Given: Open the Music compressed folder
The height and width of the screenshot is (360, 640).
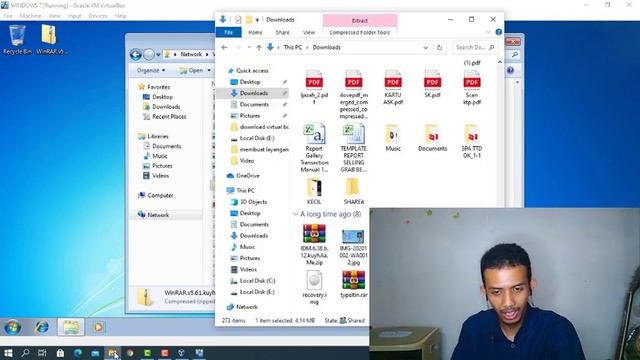Looking at the screenshot, I should click(393, 138).
